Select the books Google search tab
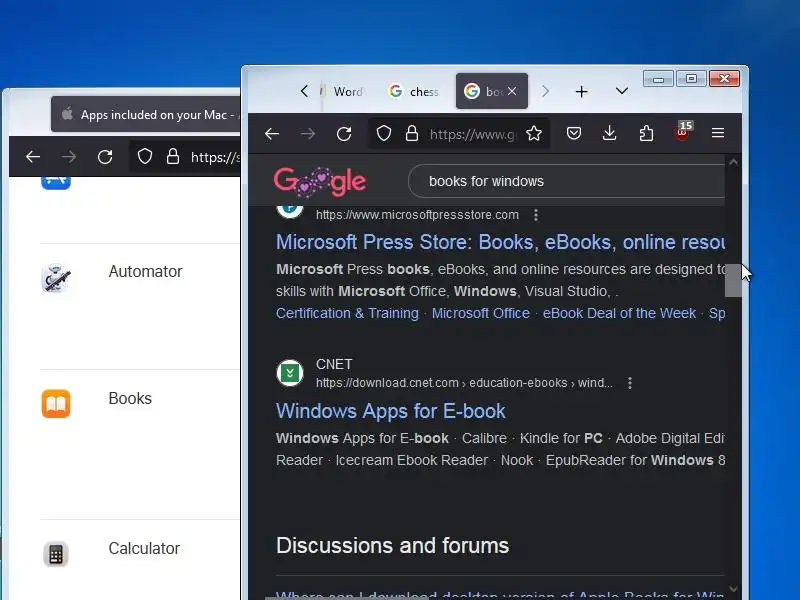 (x=485, y=91)
